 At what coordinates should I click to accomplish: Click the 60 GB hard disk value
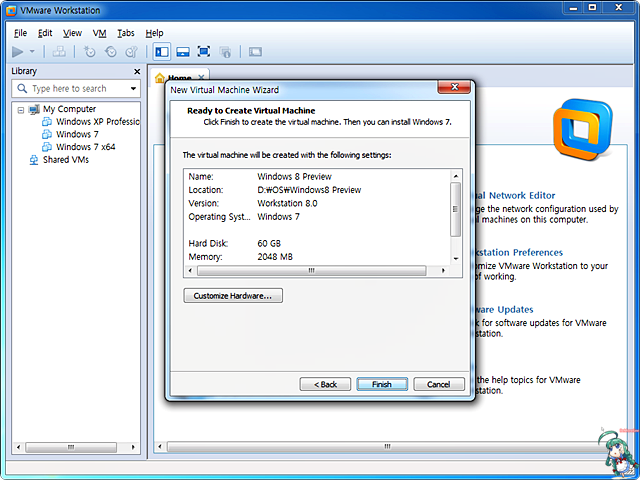click(269, 244)
